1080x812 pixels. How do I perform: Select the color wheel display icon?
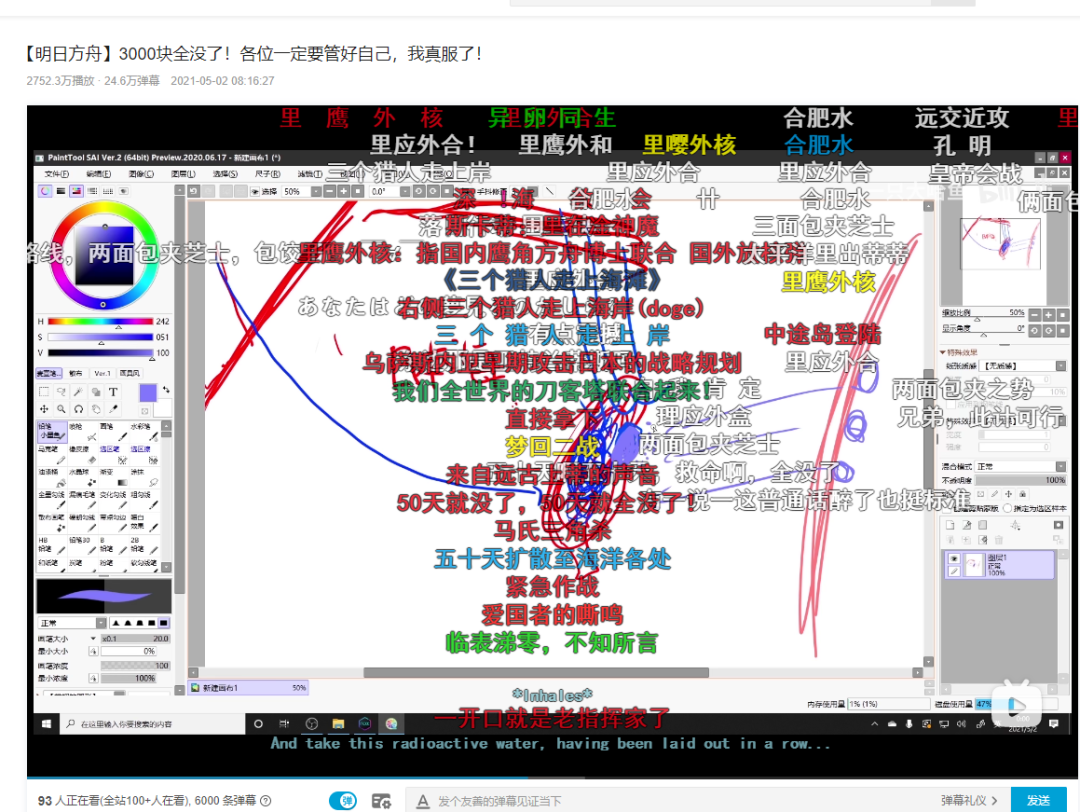[x=45, y=191]
